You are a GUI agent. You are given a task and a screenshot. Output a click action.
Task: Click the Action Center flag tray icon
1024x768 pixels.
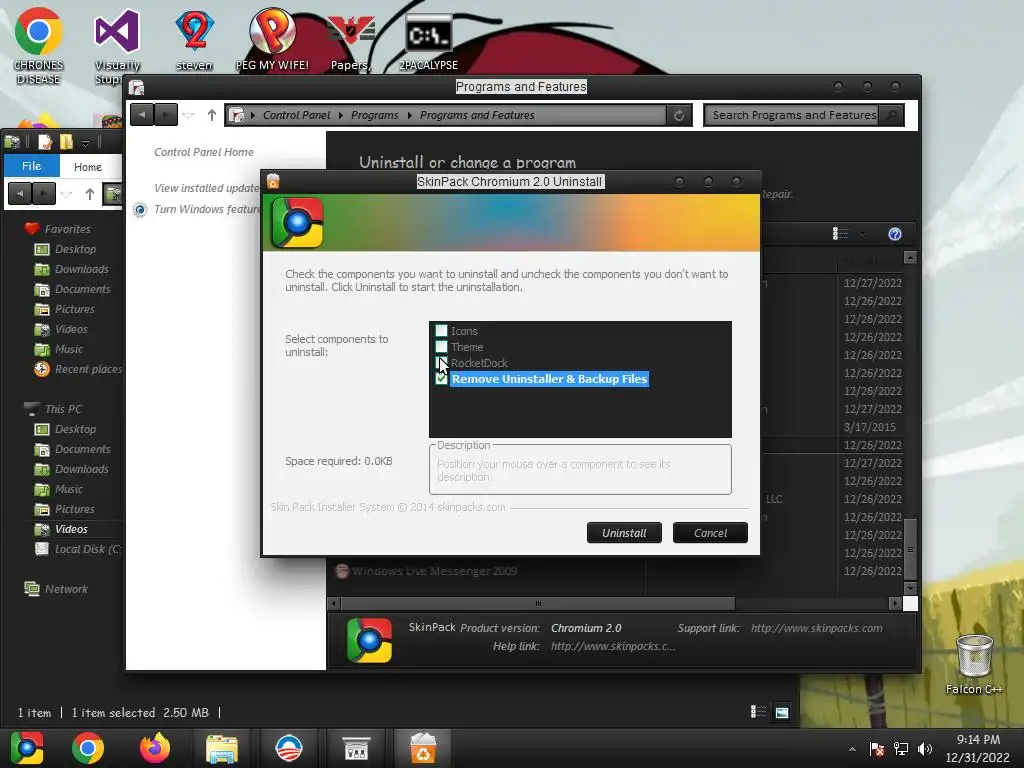pyautogui.click(x=877, y=749)
